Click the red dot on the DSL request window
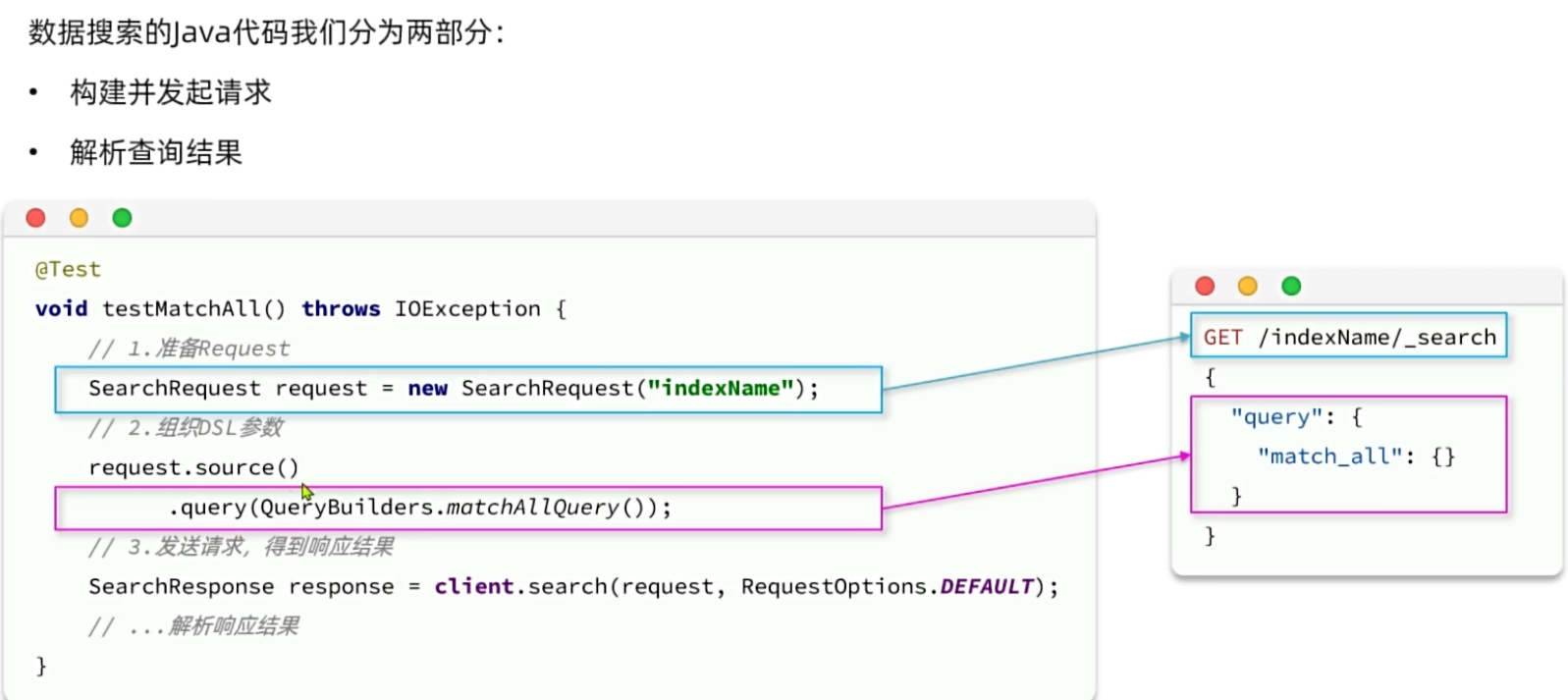The height and width of the screenshot is (700, 1568). pyautogui.click(x=1205, y=286)
